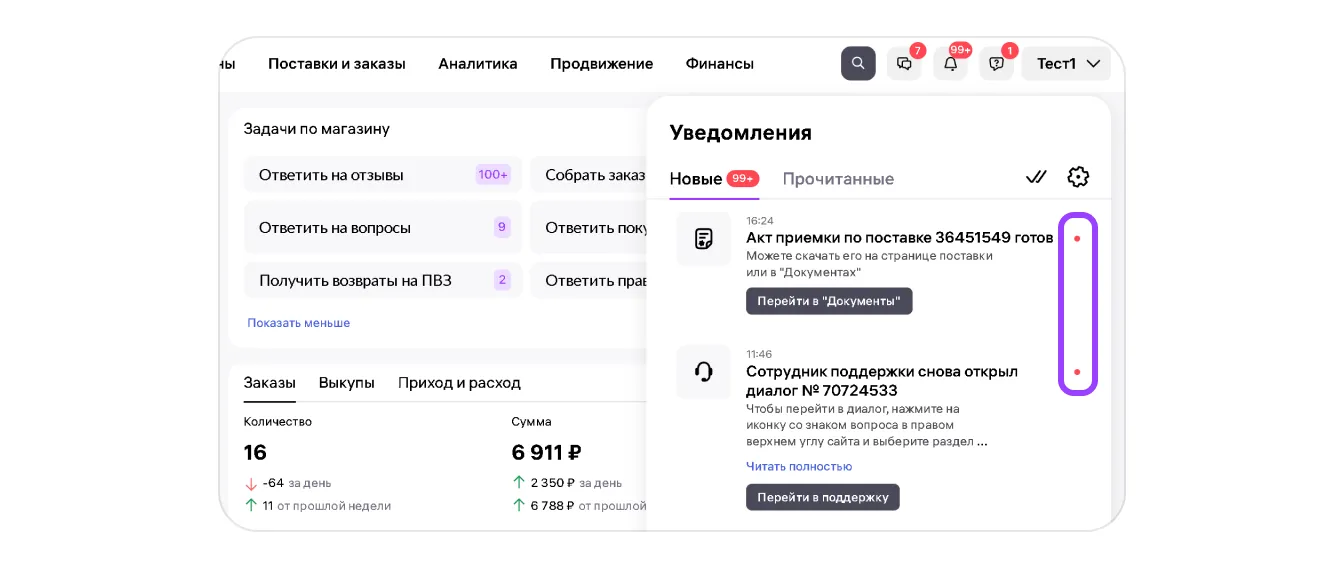Switch to the Прочитанные tab

point(838,179)
